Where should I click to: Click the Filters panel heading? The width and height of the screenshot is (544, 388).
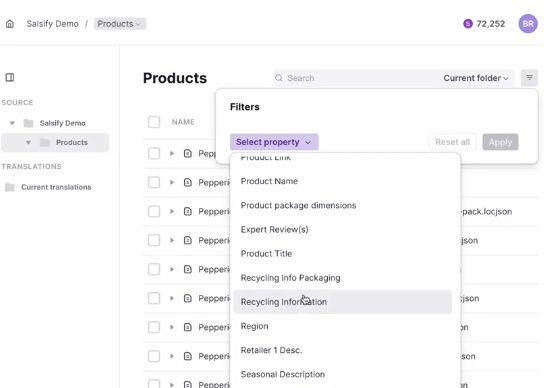(x=245, y=107)
